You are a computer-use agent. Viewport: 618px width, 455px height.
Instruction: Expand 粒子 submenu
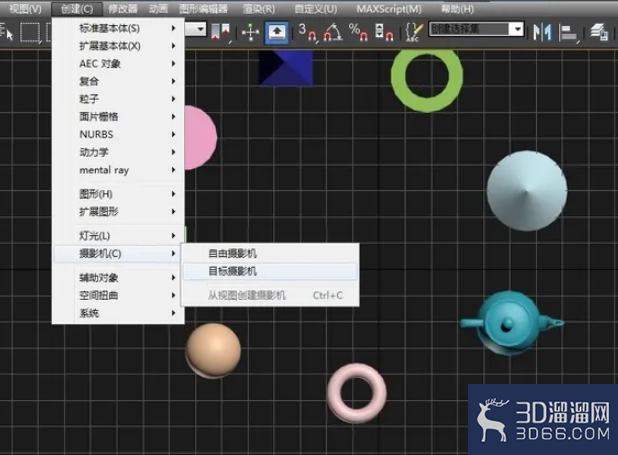coord(118,99)
